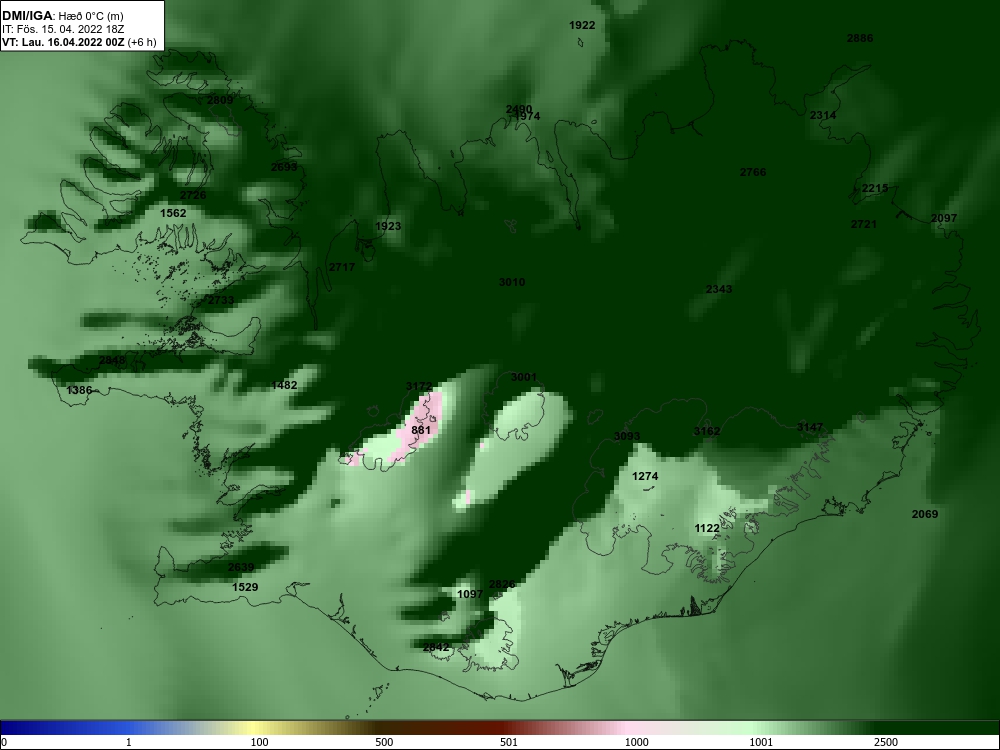The height and width of the screenshot is (750, 1000).
Task: Click the value 2726
Action: (x=193, y=195)
